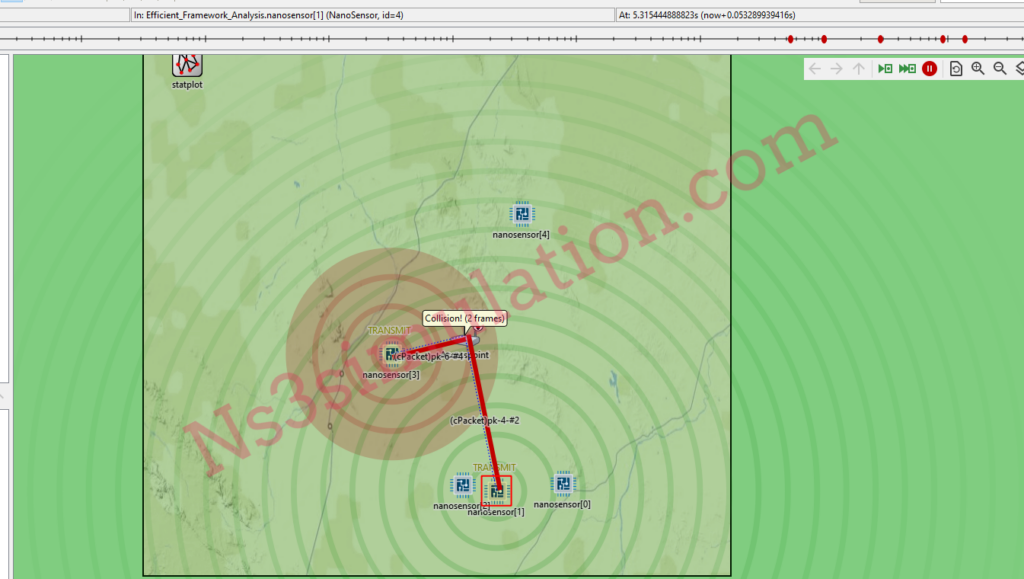The width and height of the screenshot is (1024, 579).
Task: Click the rightmost red event dot on timeline
Action: click(x=965, y=39)
